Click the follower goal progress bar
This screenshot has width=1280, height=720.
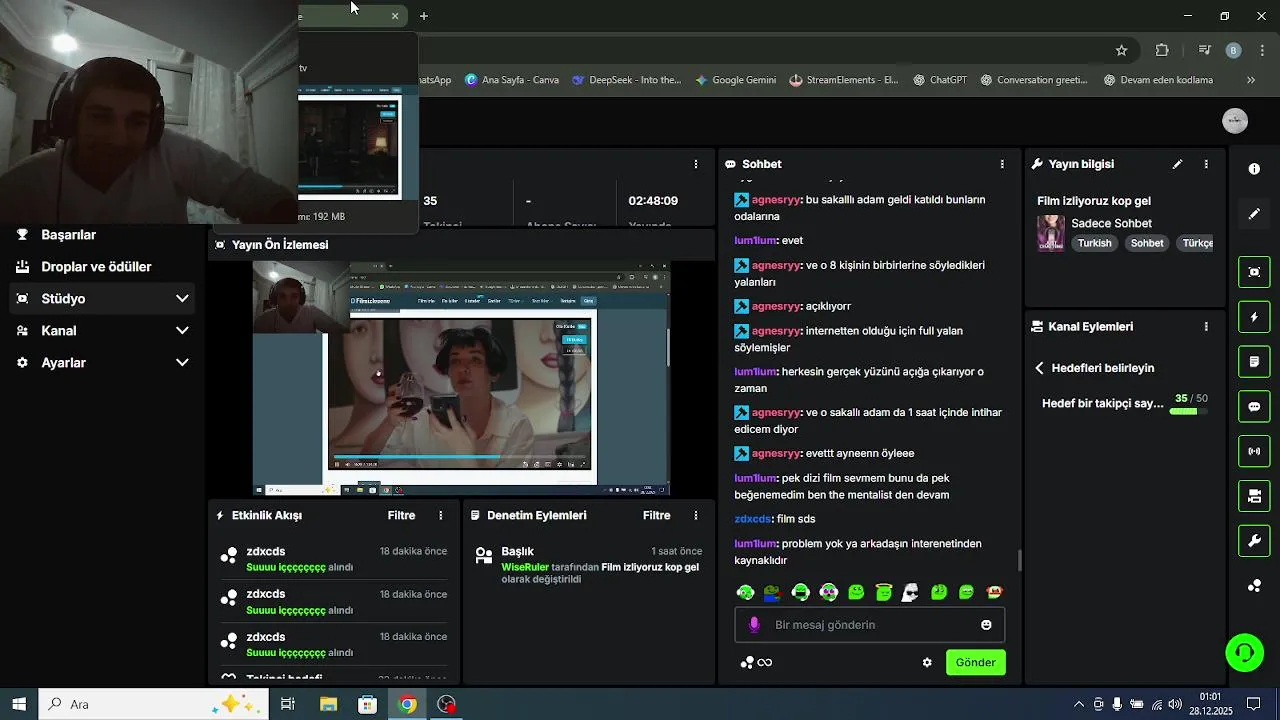[x=1188, y=411]
